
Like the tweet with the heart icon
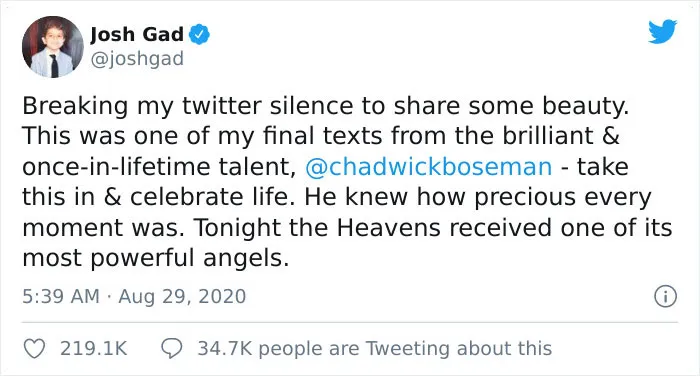tap(34, 348)
